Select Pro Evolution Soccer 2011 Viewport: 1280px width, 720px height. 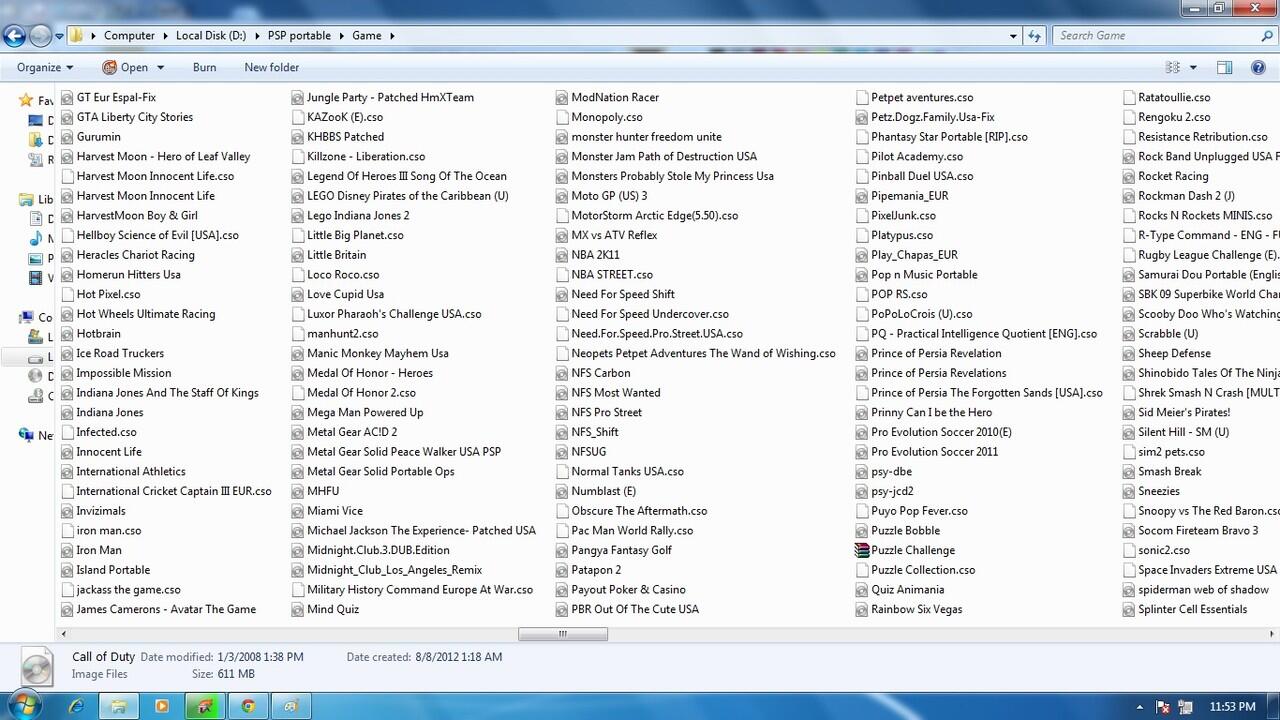pyautogui.click(x=934, y=452)
